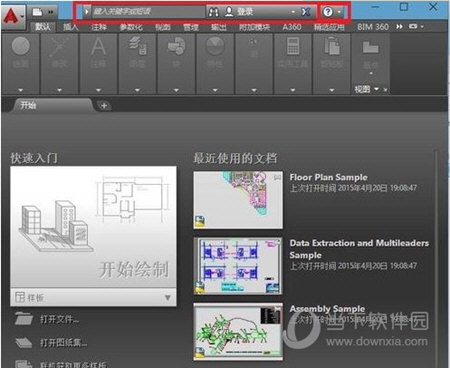Click the Help question mark icon
Image resolution: width=450 pixels, height=368 pixels.
[328, 12]
